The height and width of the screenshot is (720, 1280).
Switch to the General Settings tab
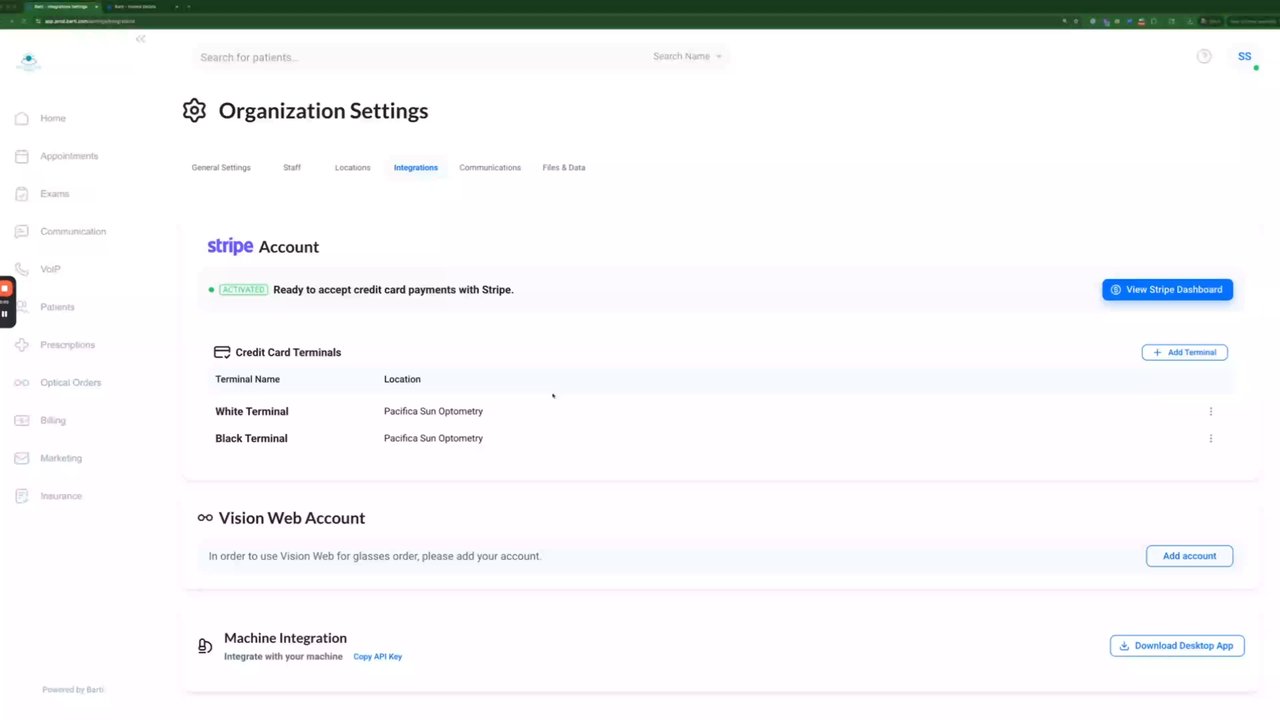pyautogui.click(x=221, y=168)
